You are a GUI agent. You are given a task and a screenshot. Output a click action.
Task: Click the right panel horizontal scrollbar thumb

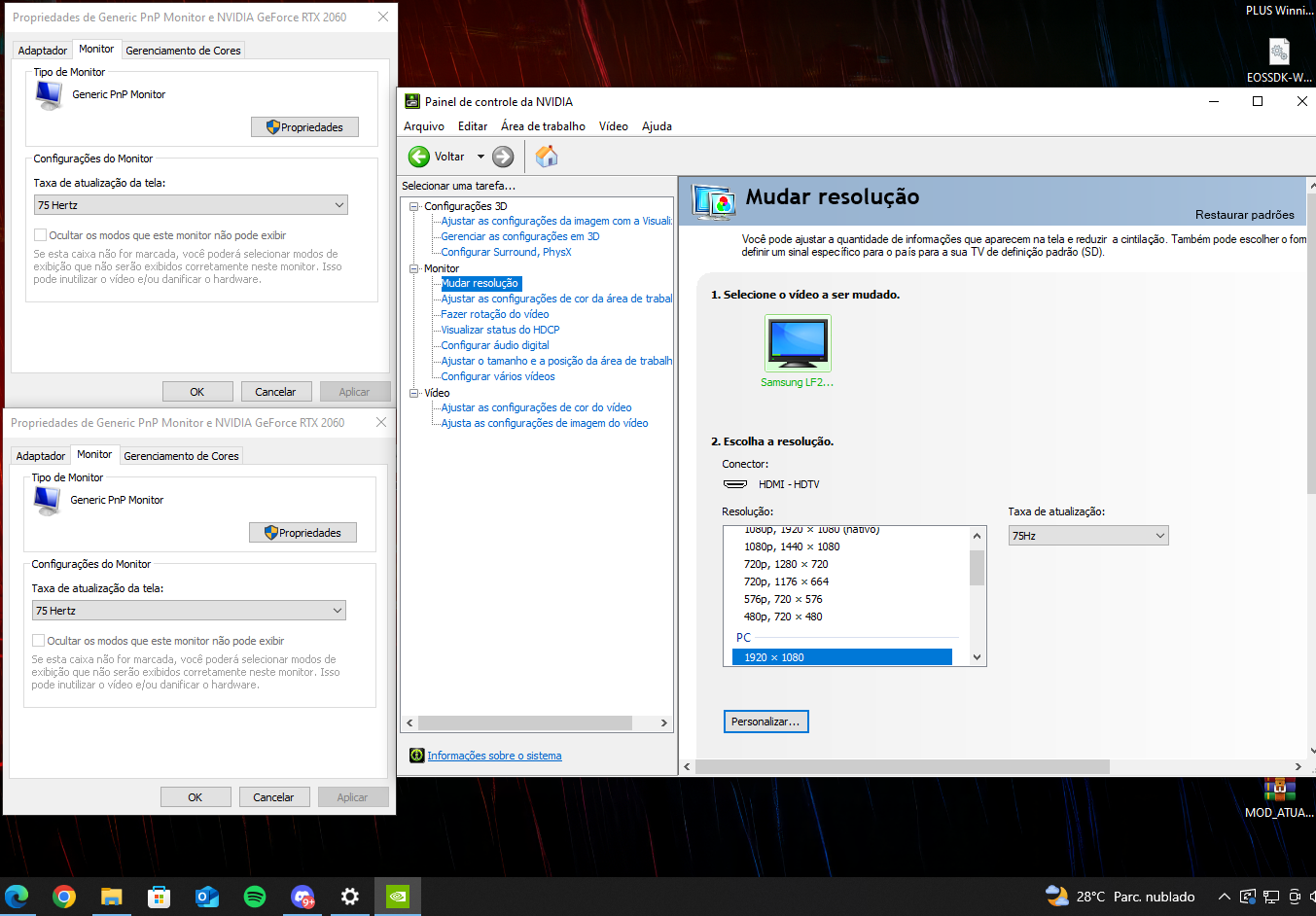click(x=903, y=766)
